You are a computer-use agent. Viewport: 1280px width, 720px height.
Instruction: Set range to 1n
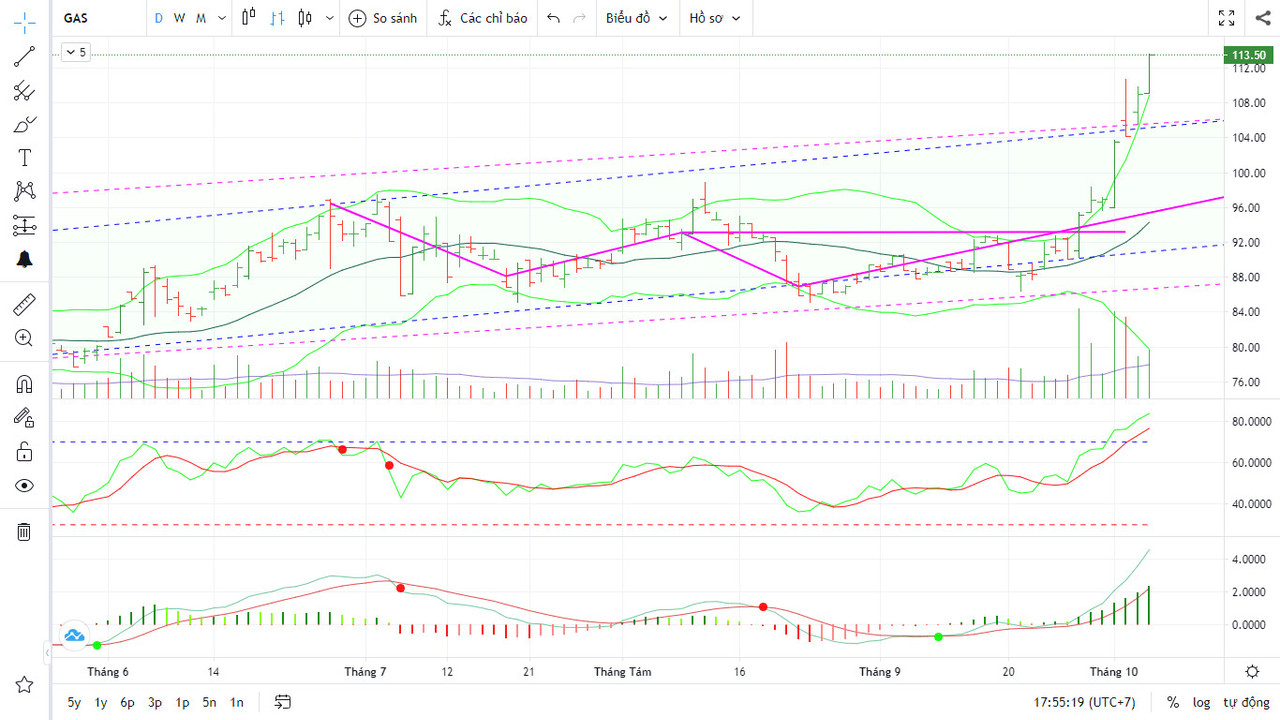(x=236, y=702)
